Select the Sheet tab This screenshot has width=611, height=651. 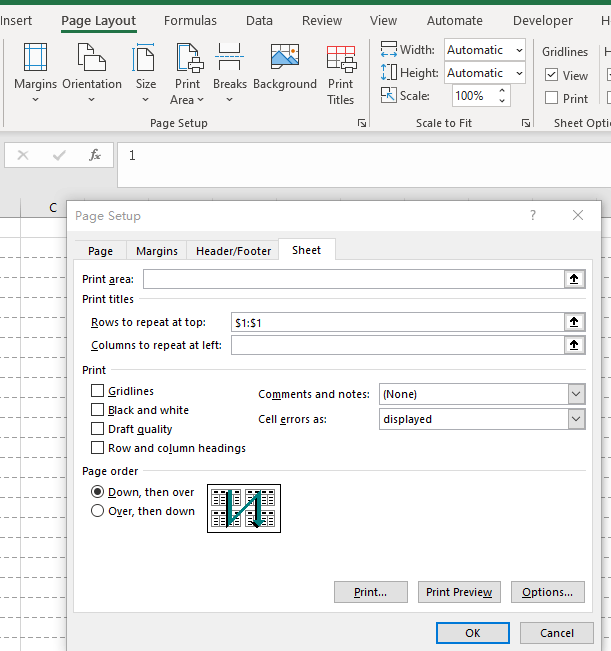307,250
